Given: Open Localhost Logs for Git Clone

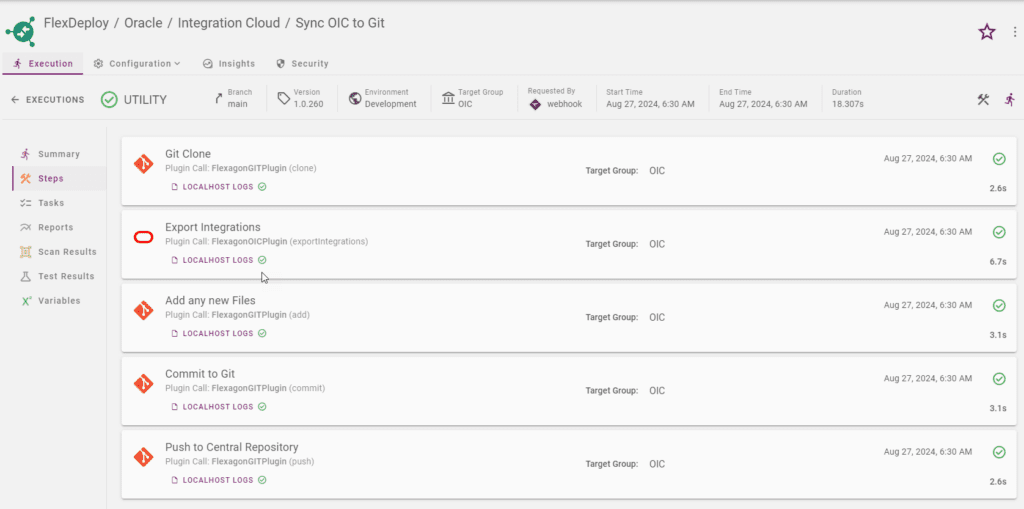Looking at the screenshot, I should tap(218, 187).
